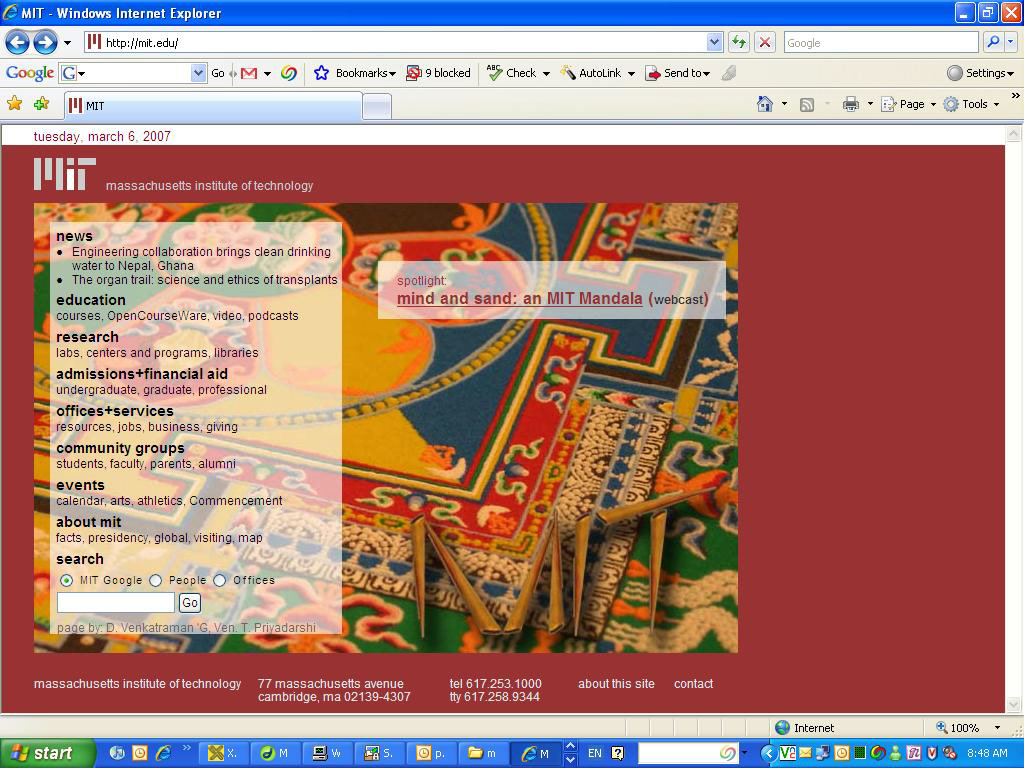The height and width of the screenshot is (768, 1024).
Task: Expand the Home button dropdown arrow
Action: tap(784, 104)
